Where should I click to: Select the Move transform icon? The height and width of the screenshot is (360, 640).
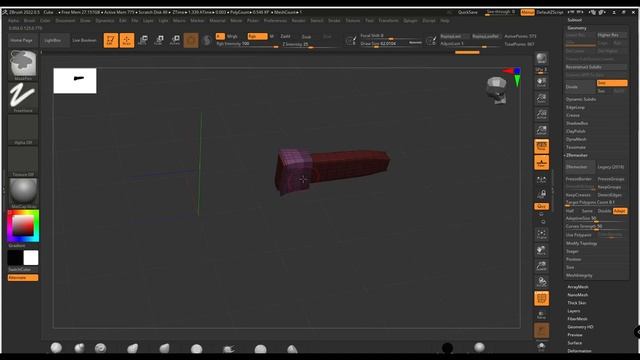tap(143, 40)
